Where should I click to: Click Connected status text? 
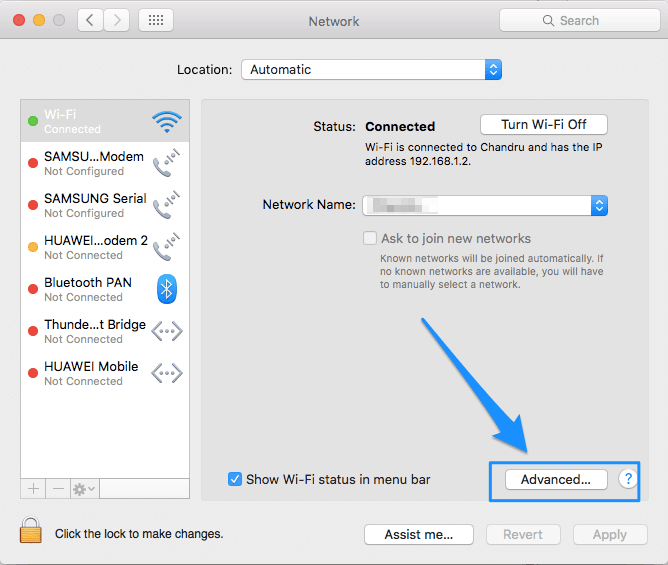[400, 127]
